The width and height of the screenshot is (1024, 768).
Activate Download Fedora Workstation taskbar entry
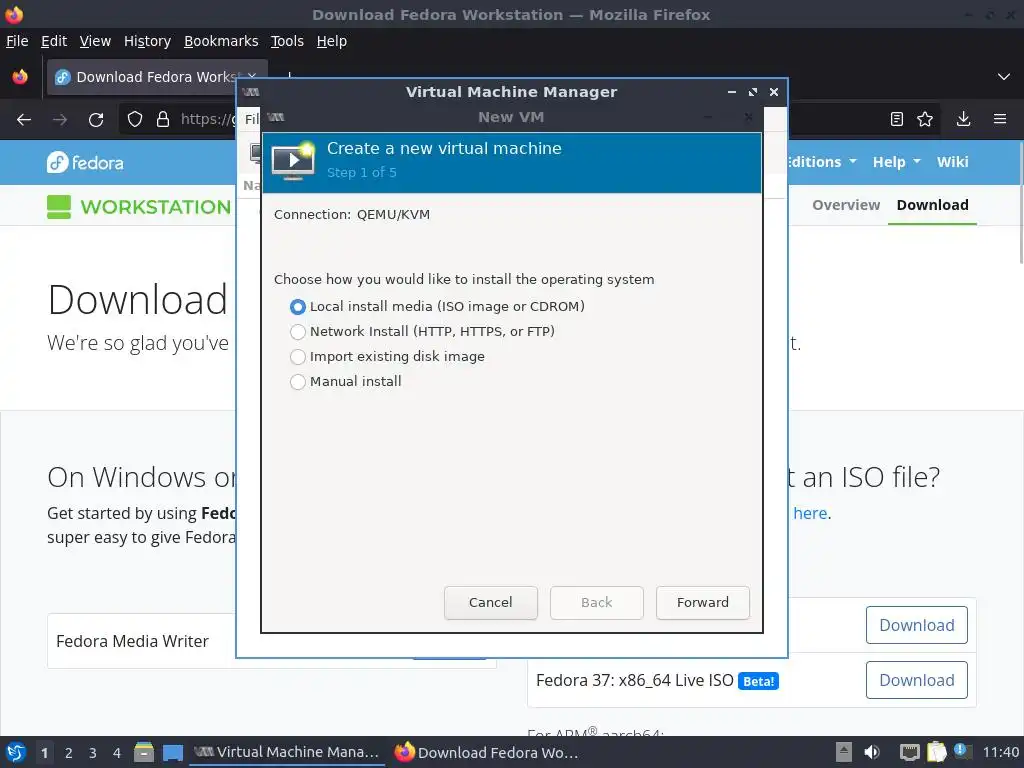pyautogui.click(x=487, y=752)
